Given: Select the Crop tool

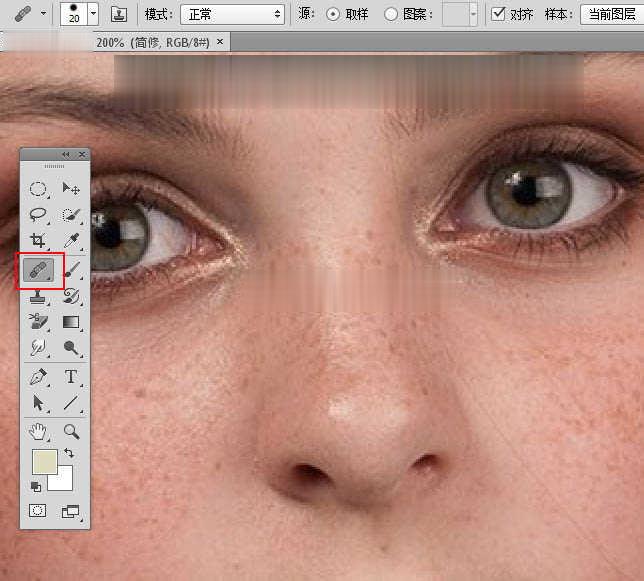Looking at the screenshot, I should pyautogui.click(x=38, y=241).
